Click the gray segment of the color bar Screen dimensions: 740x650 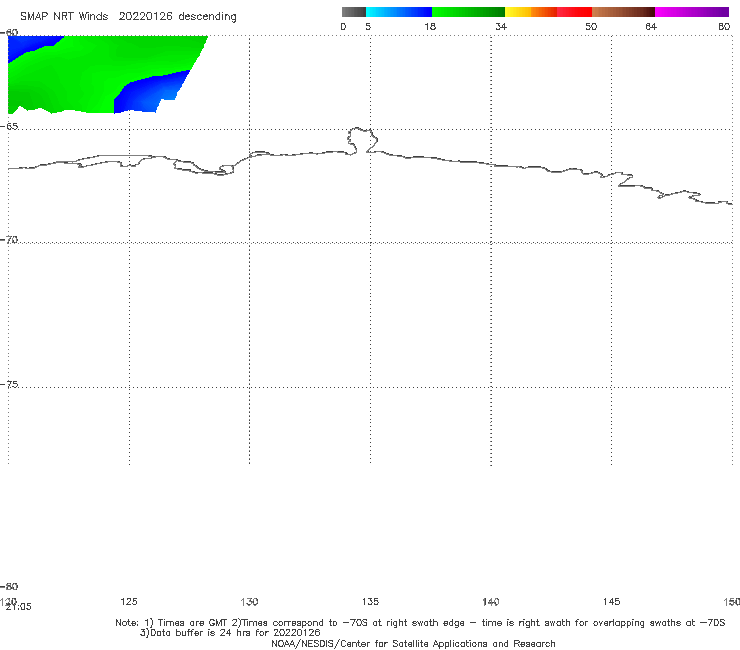353,12
